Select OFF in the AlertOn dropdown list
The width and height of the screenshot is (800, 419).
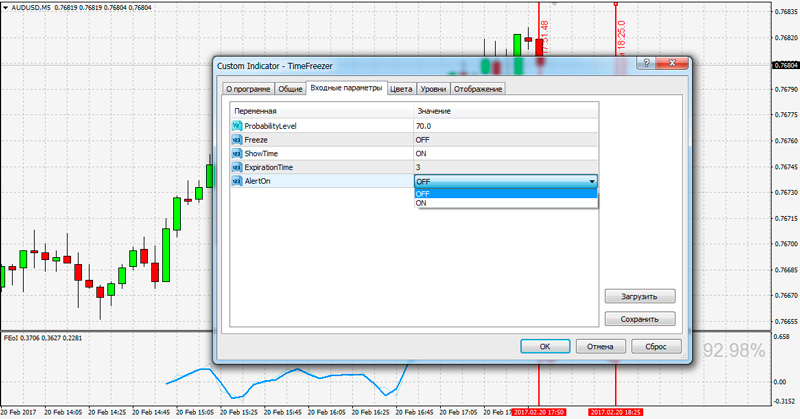pos(505,193)
